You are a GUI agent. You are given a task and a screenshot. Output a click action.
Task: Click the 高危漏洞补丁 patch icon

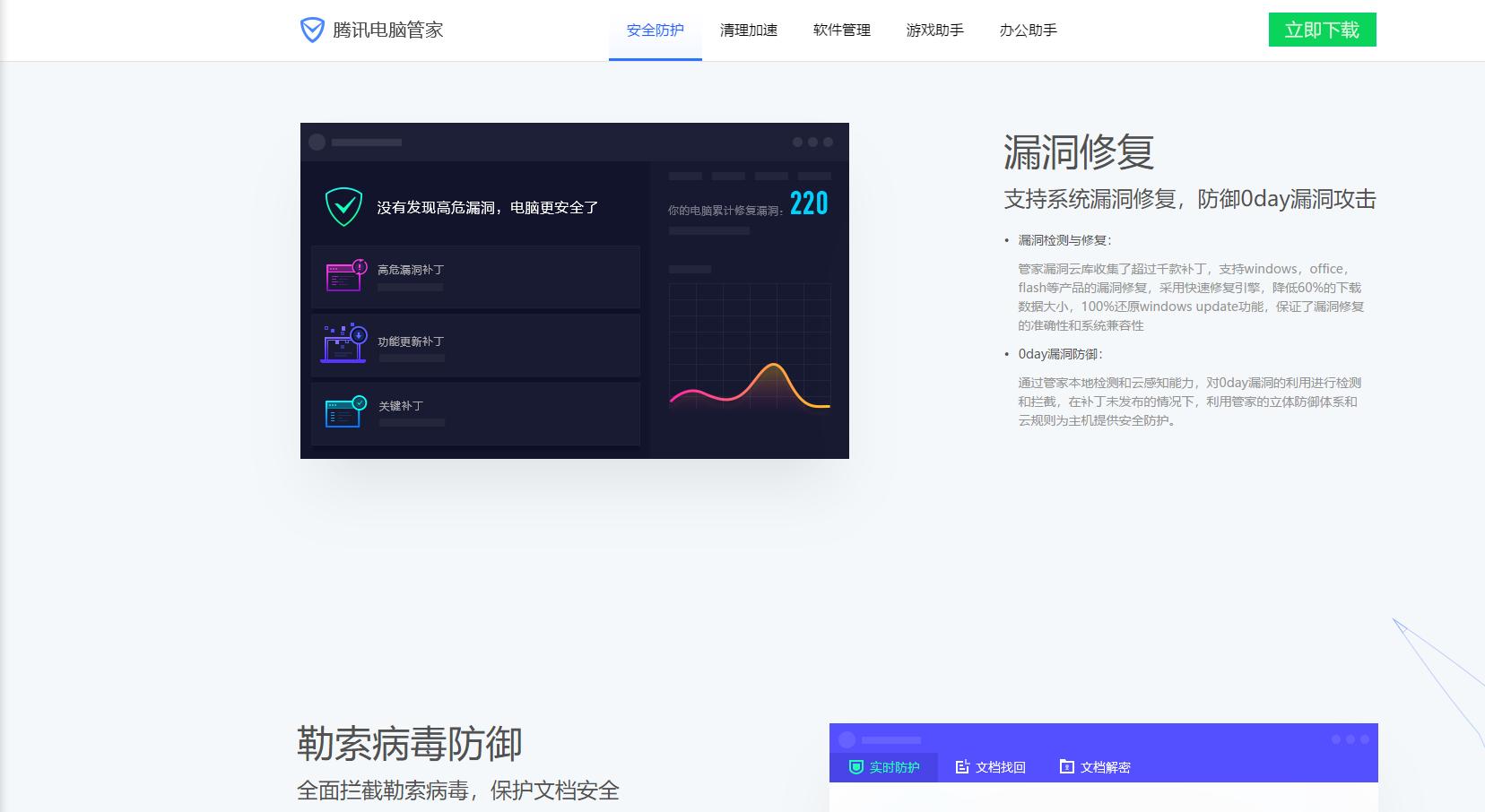pos(344,274)
